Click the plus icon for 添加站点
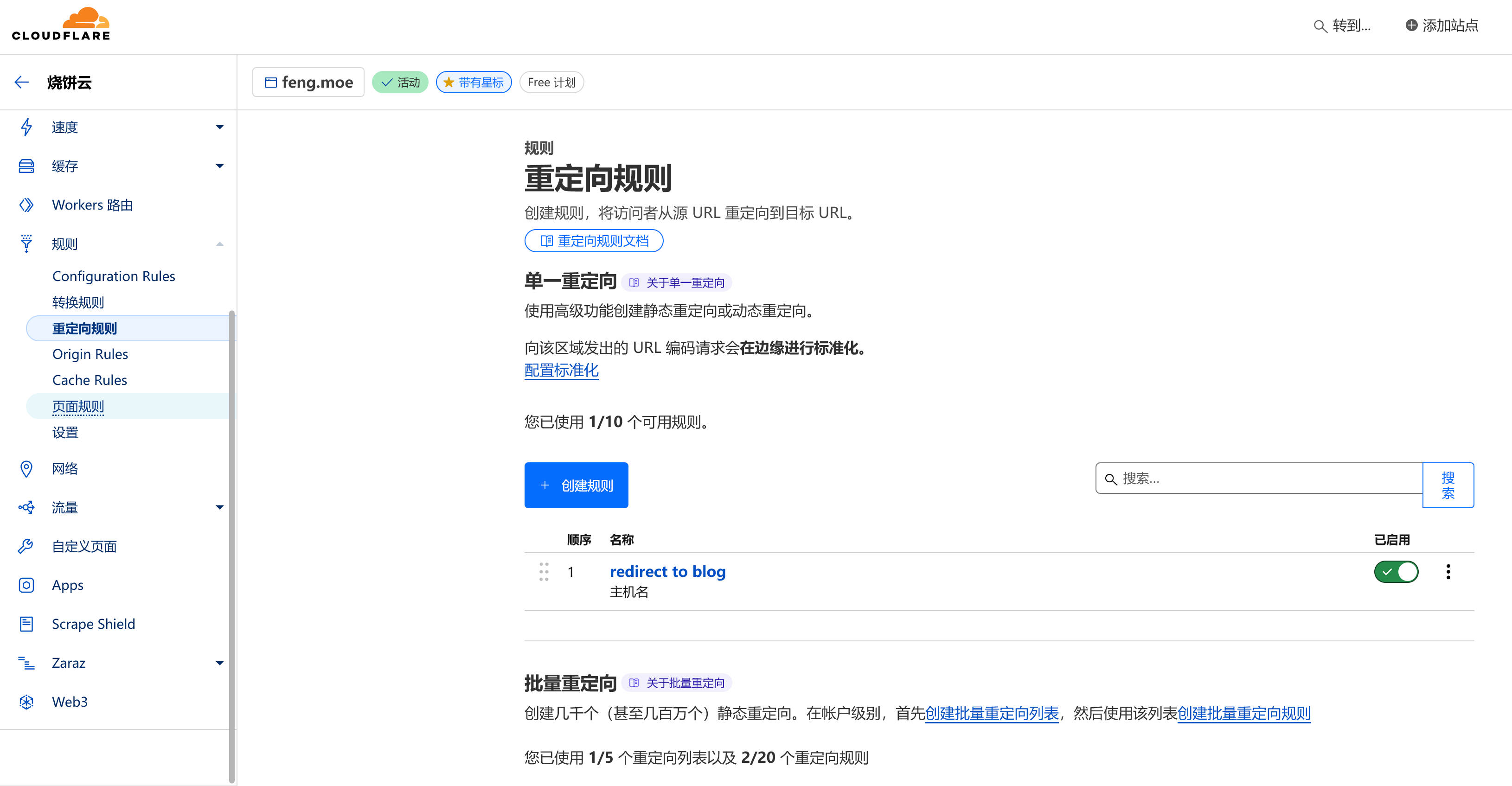1512x786 pixels. pos(1412,25)
